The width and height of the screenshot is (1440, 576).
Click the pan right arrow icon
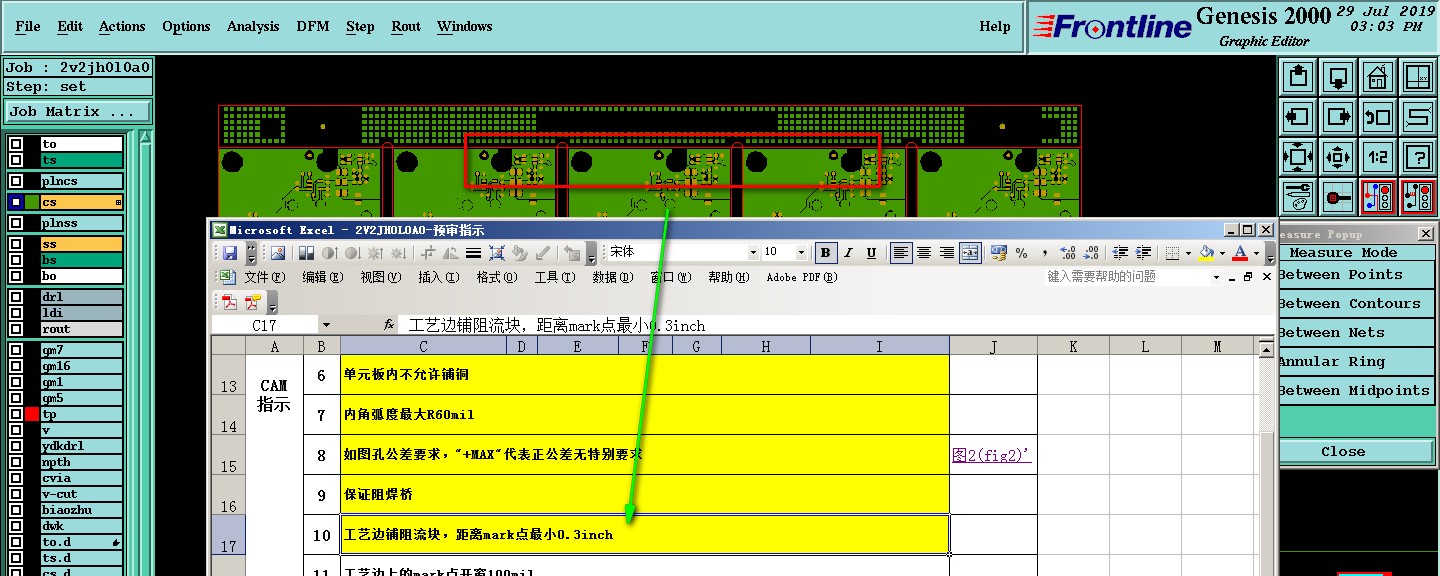1338,116
